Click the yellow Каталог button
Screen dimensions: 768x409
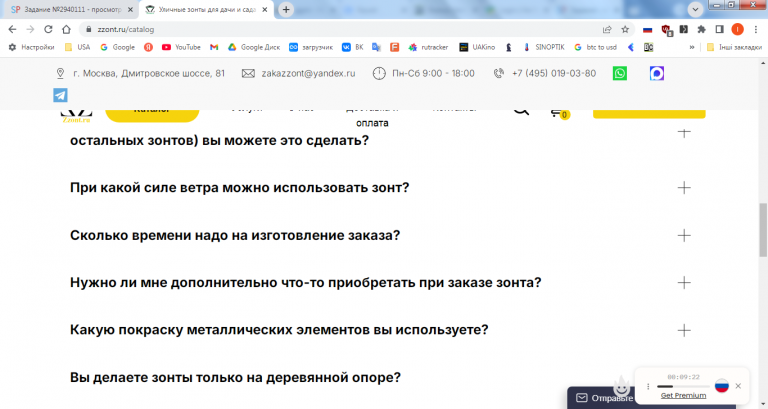(152, 115)
